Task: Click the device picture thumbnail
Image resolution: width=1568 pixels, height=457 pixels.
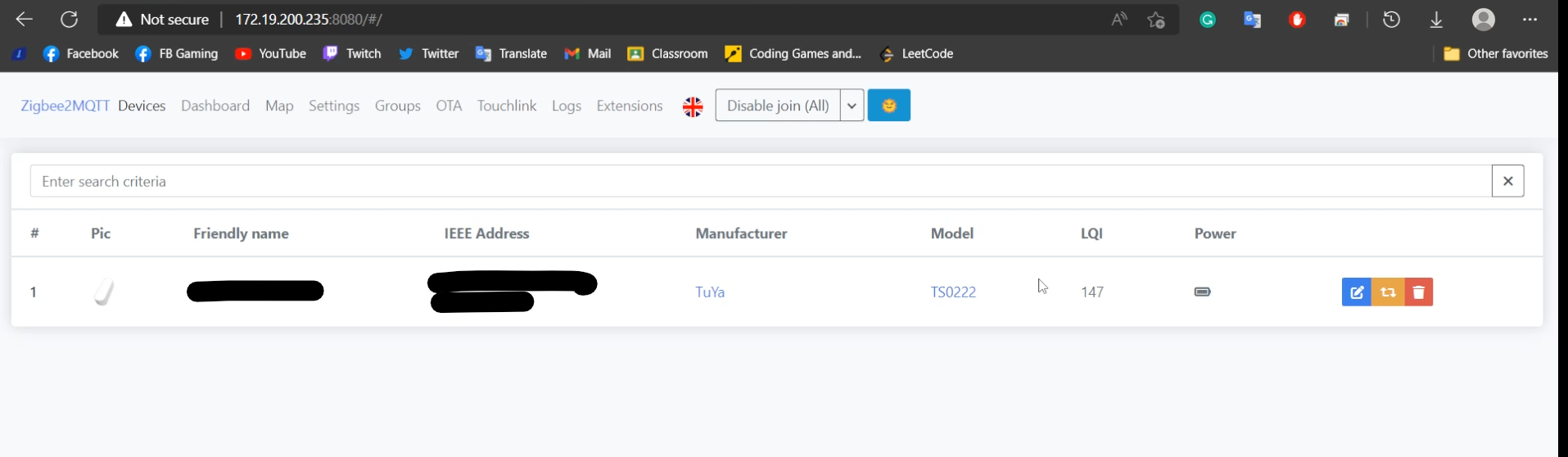Action: [104, 292]
